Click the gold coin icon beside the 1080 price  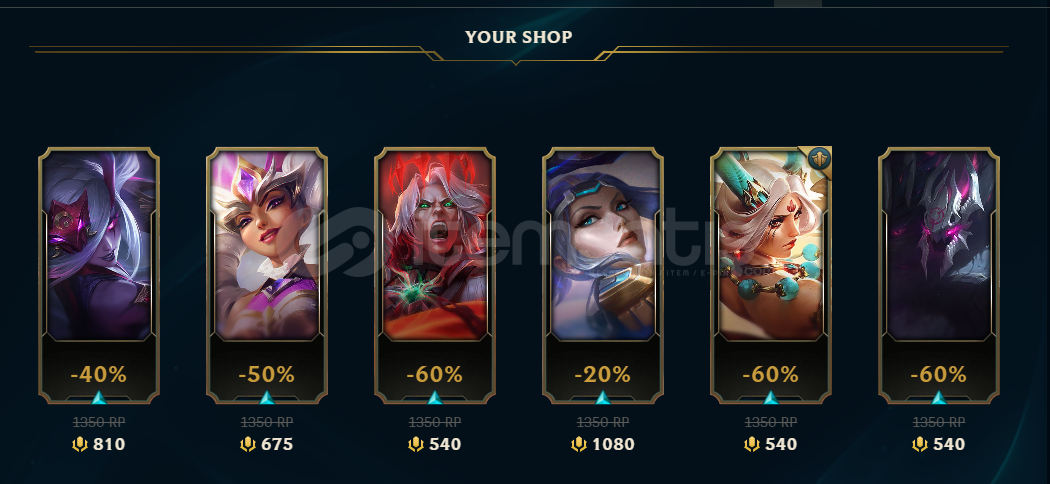(x=579, y=444)
